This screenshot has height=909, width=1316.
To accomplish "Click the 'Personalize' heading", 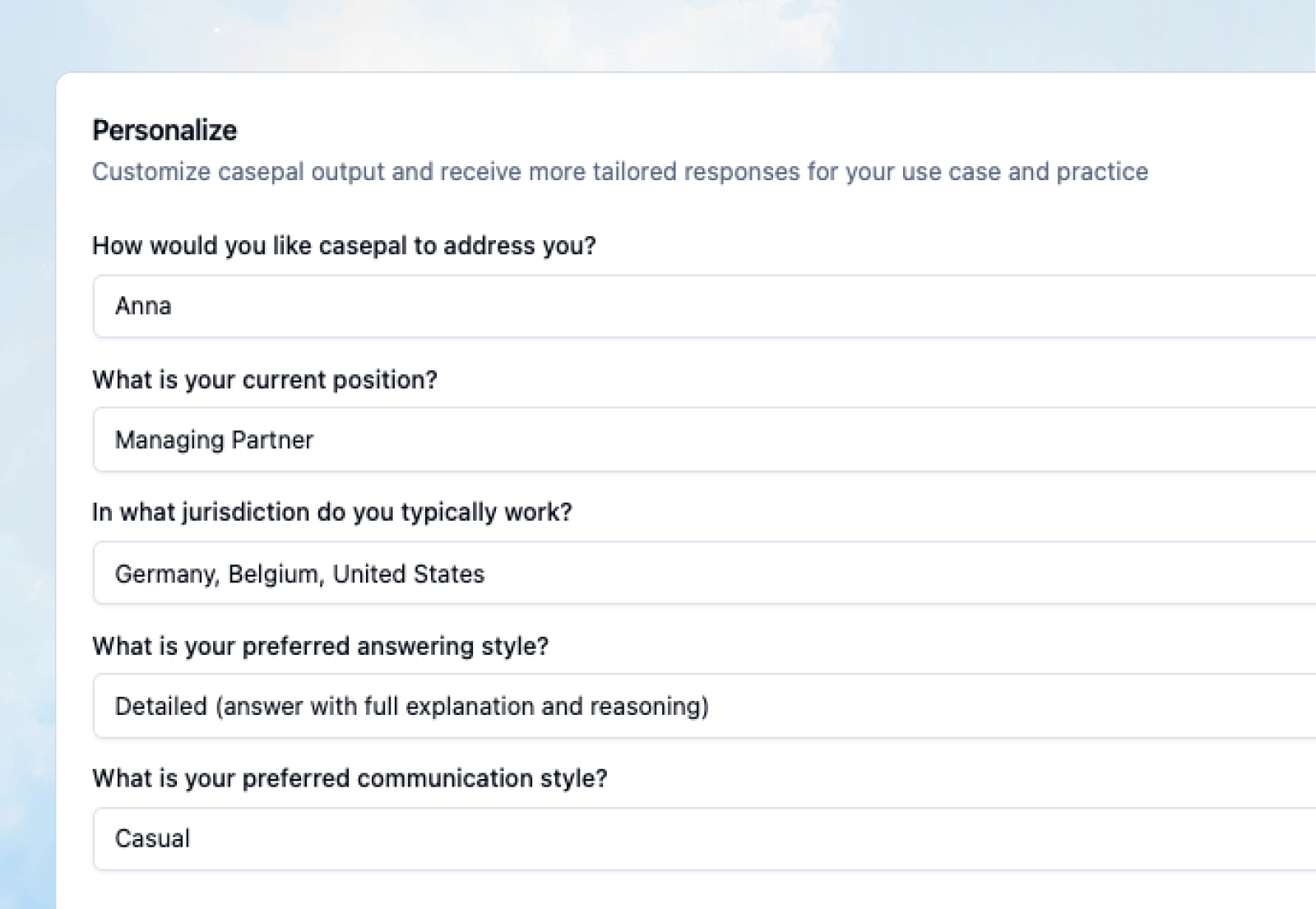I will click(164, 130).
